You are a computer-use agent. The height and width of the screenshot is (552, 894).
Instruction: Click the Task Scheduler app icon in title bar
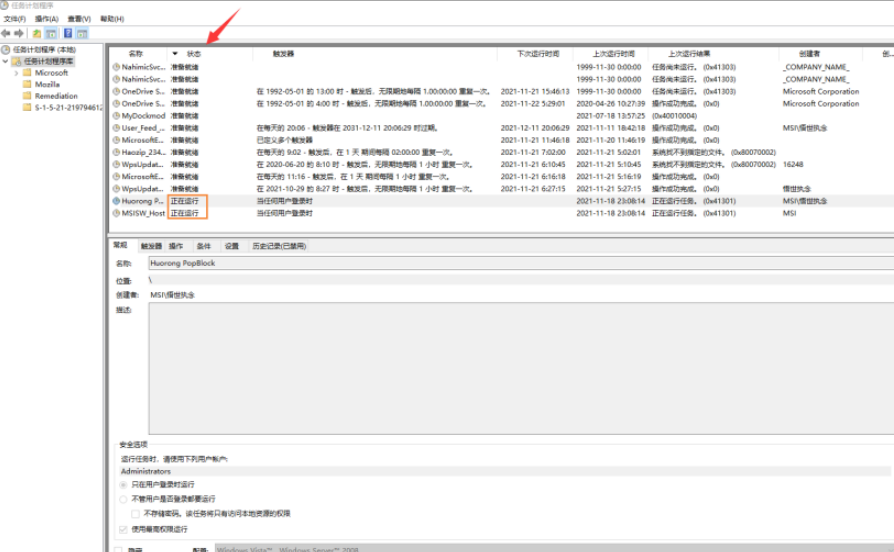tap(4, 5)
